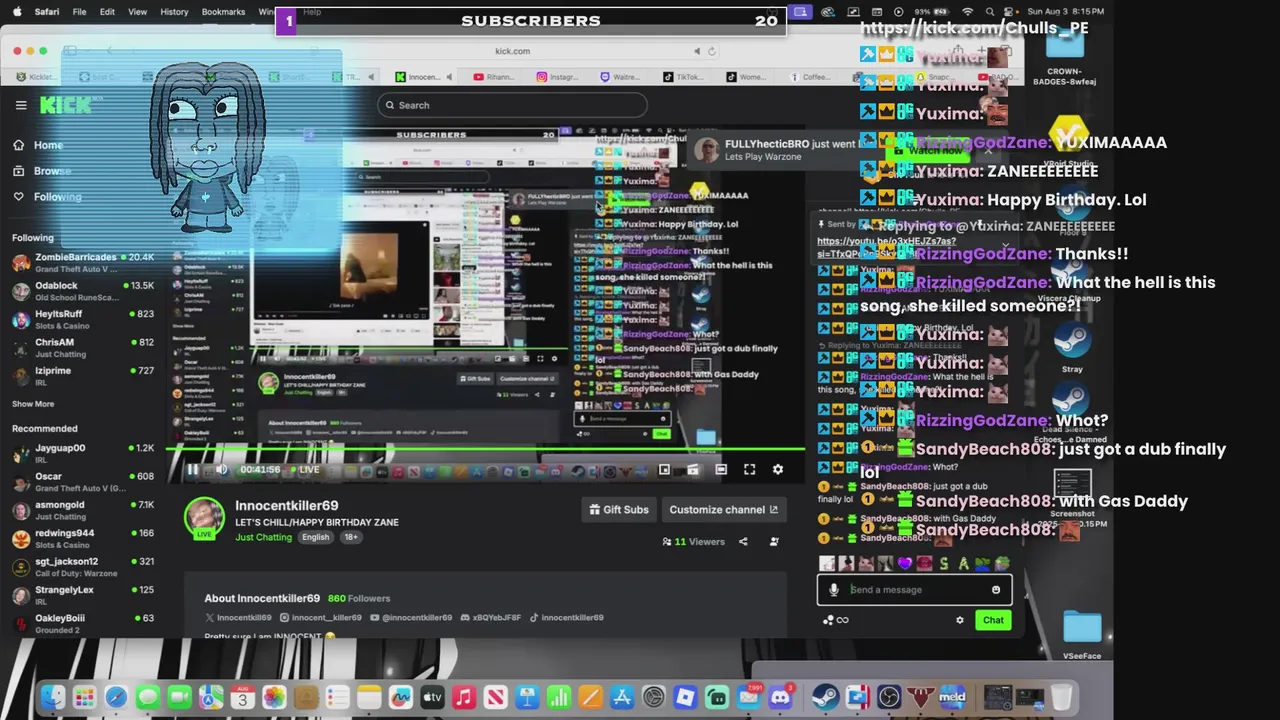The image size is (1280, 720).
Task: Open Apple TV app in Dock
Action: [432, 697]
